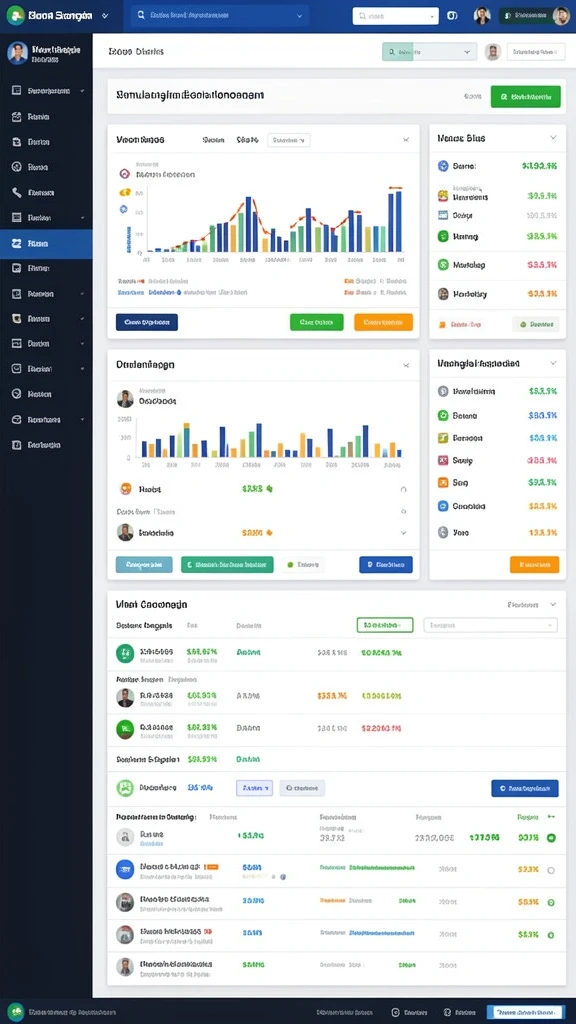Expand the topmost sidebar item's chevron
This screenshot has width=576, height=1024.
click(x=82, y=91)
